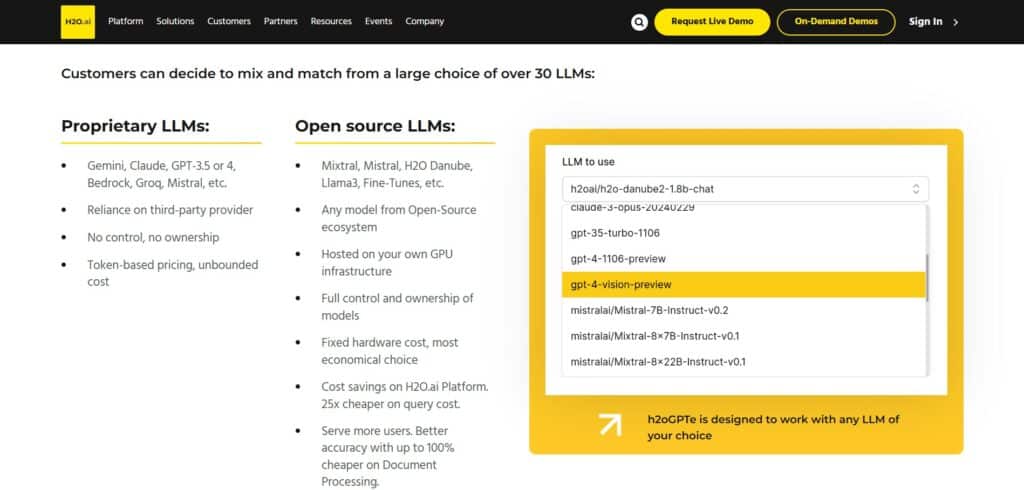Select gpt-35-turbo-1106 from the list
This screenshot has width=1024, height=490.
tap(744, 233)
